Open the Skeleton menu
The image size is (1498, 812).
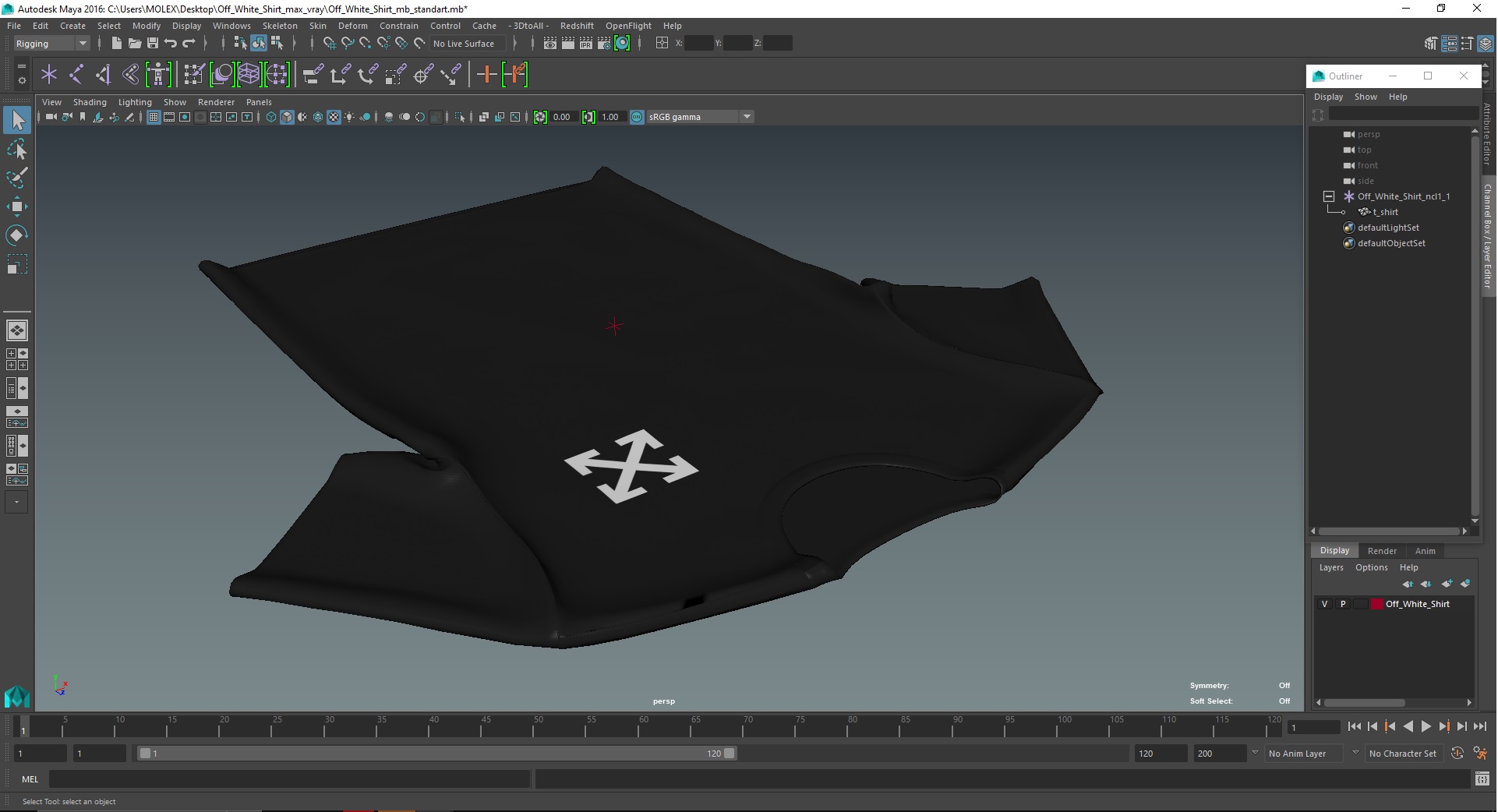click(x=280, y=26)
